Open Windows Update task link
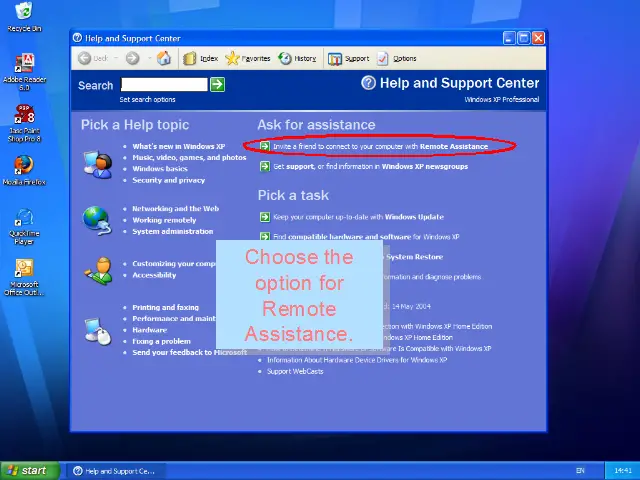Image resolution: width=640 pixels, height=480 pixels. 358,217
